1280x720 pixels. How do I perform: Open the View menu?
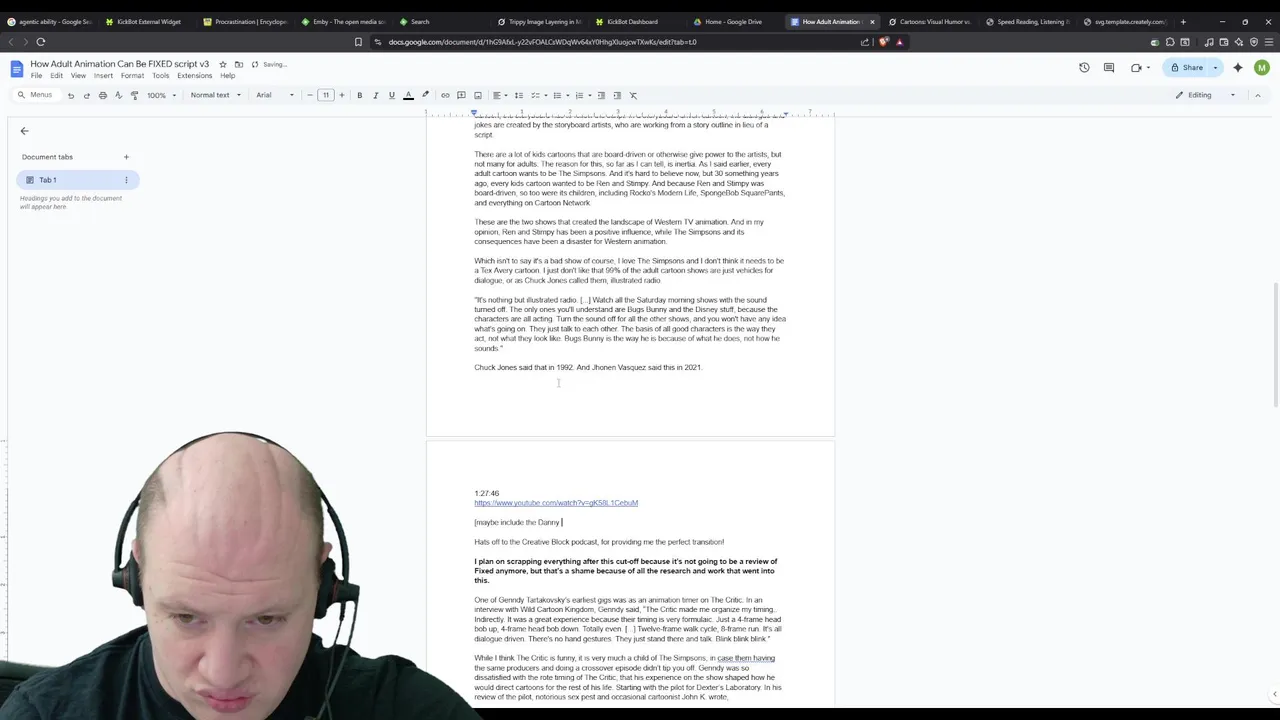click(78, 76)
